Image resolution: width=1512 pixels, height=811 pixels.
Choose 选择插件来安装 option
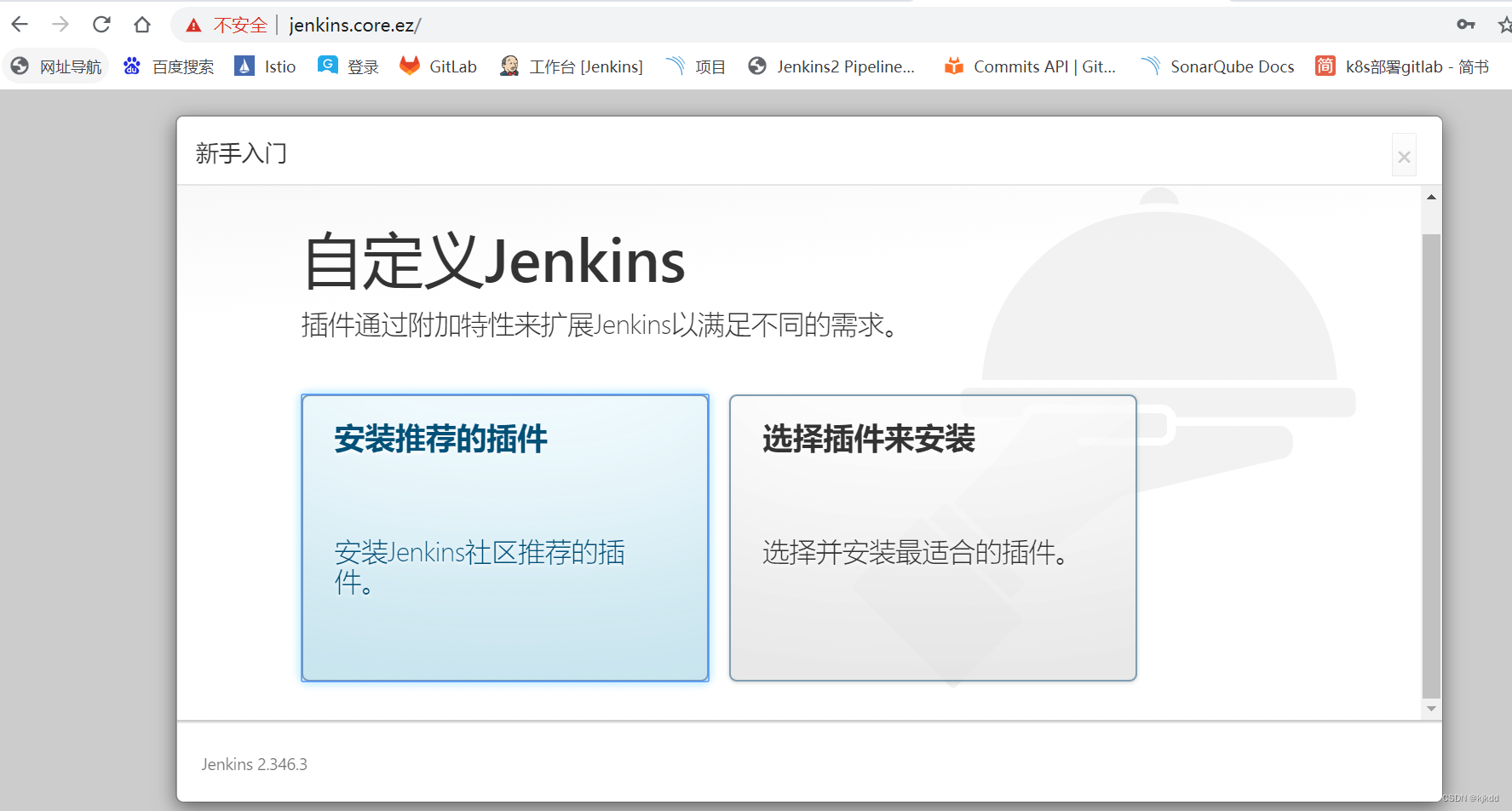933,538
